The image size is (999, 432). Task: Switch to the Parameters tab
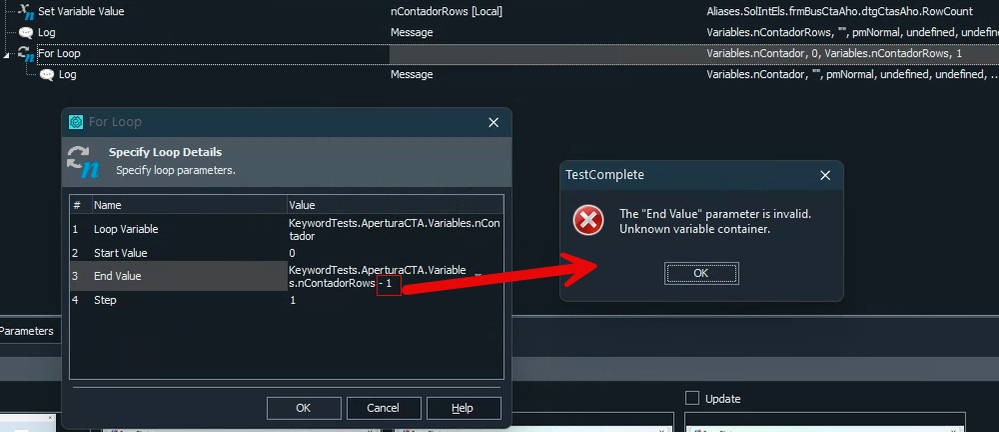[26, 331]
